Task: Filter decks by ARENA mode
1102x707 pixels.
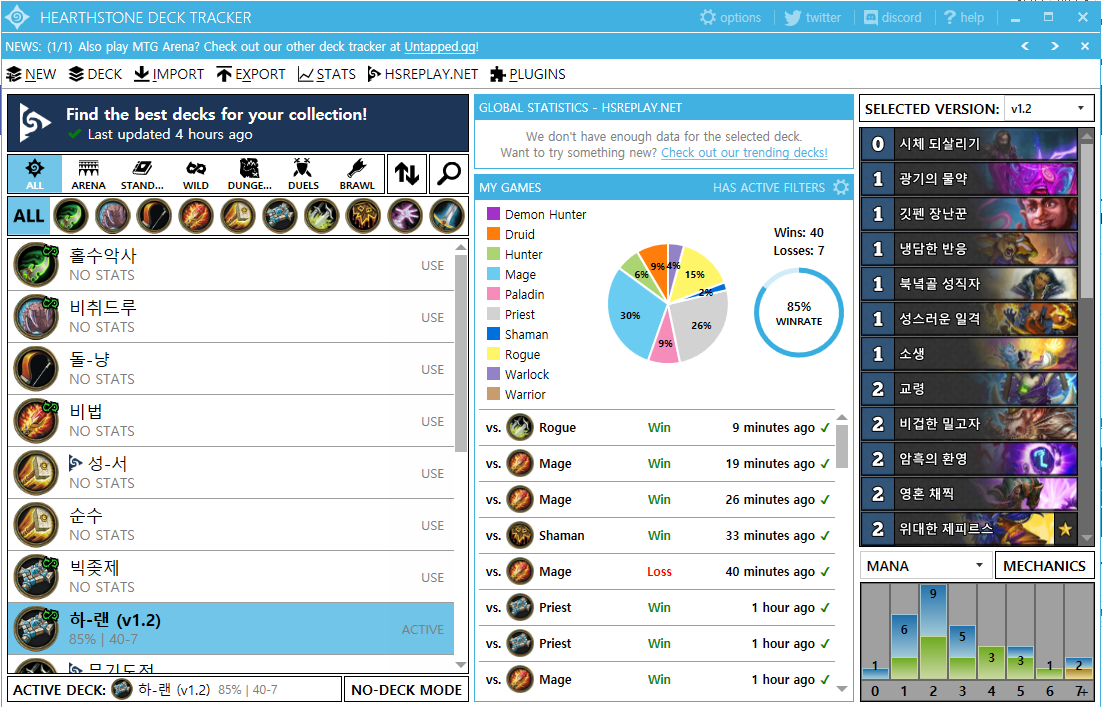Action: (x=89, y=174)
